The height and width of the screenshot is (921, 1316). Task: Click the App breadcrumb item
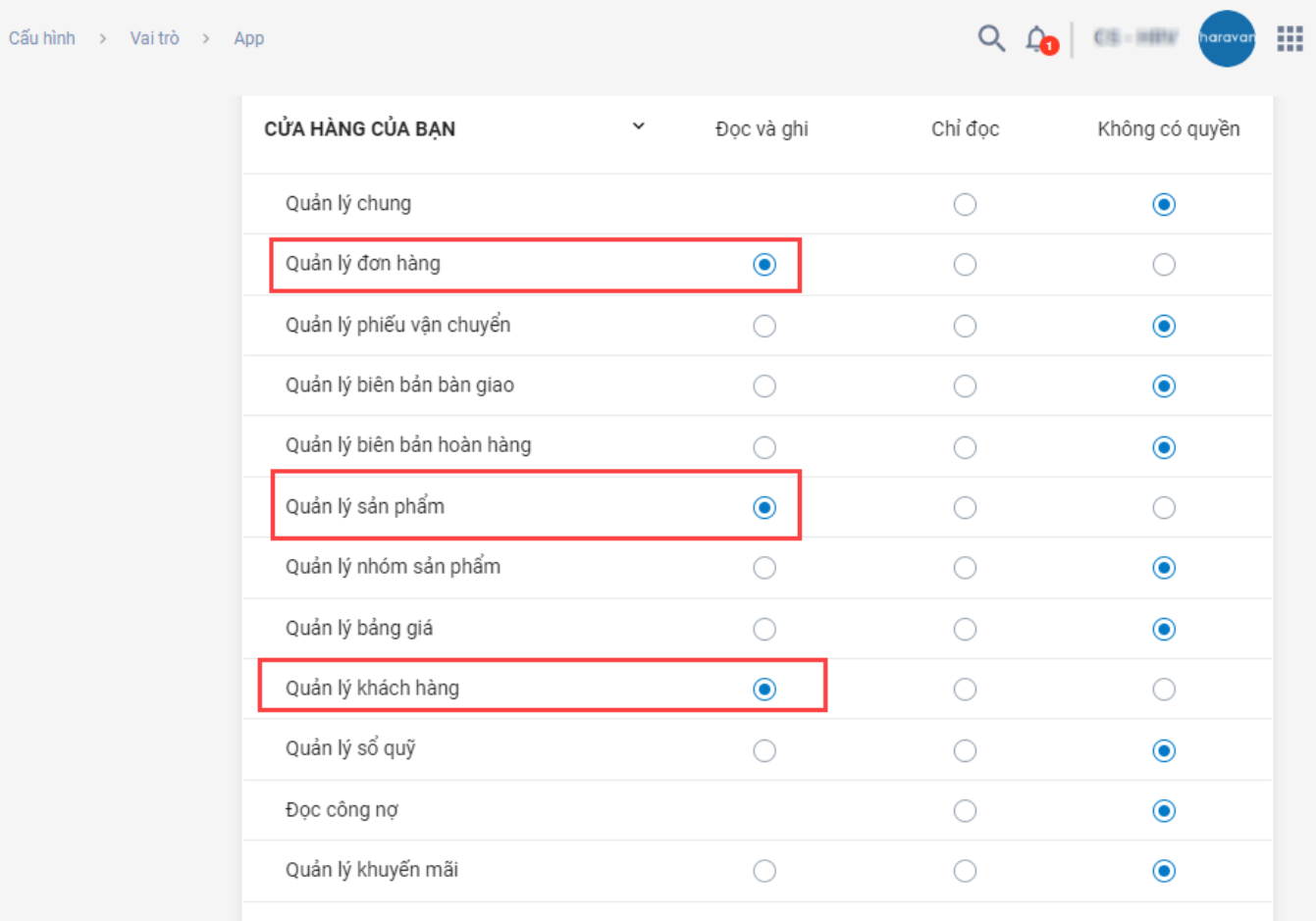[x=248, y=38]
